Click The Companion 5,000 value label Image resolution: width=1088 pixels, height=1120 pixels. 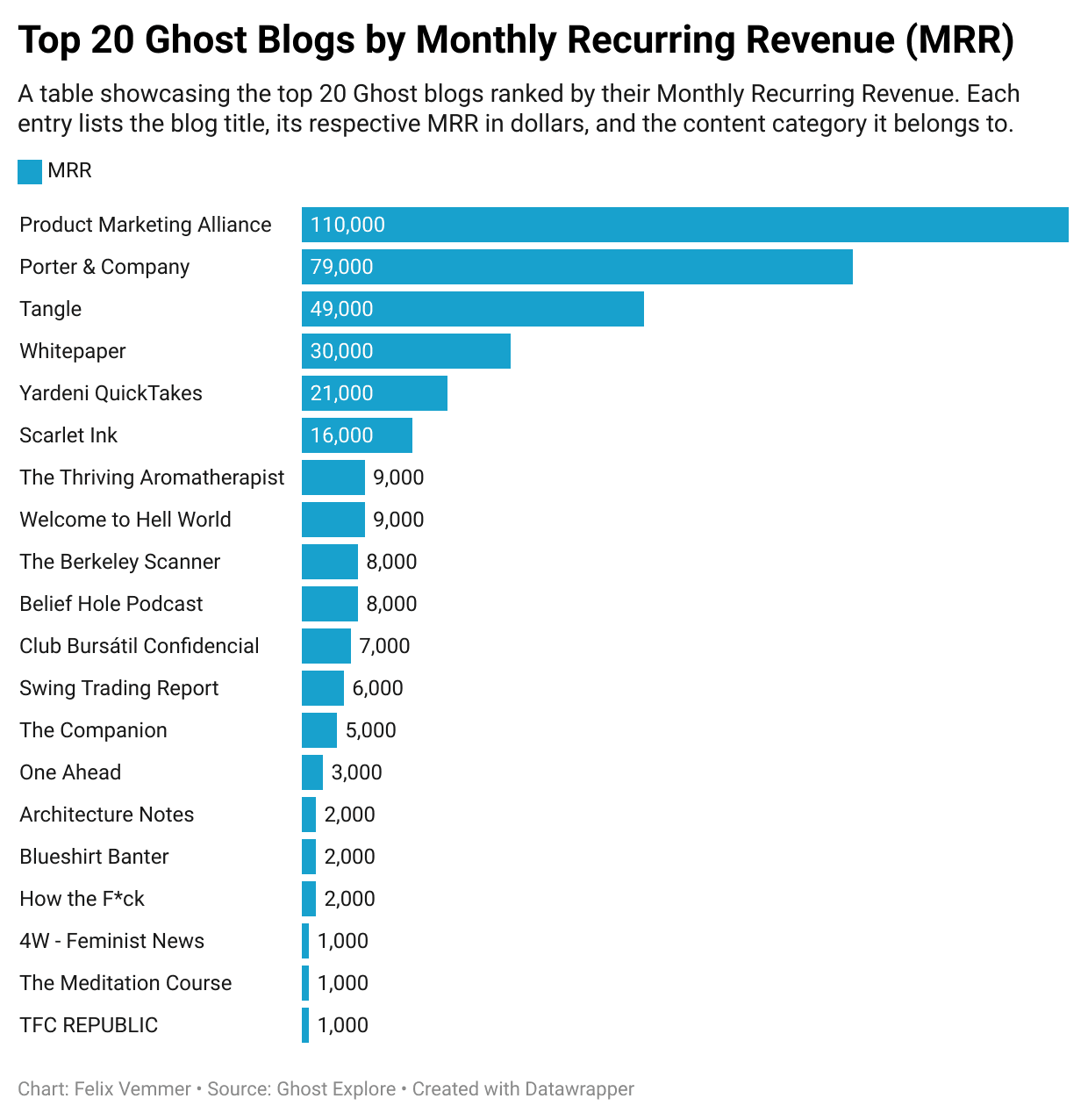[370, 730]
